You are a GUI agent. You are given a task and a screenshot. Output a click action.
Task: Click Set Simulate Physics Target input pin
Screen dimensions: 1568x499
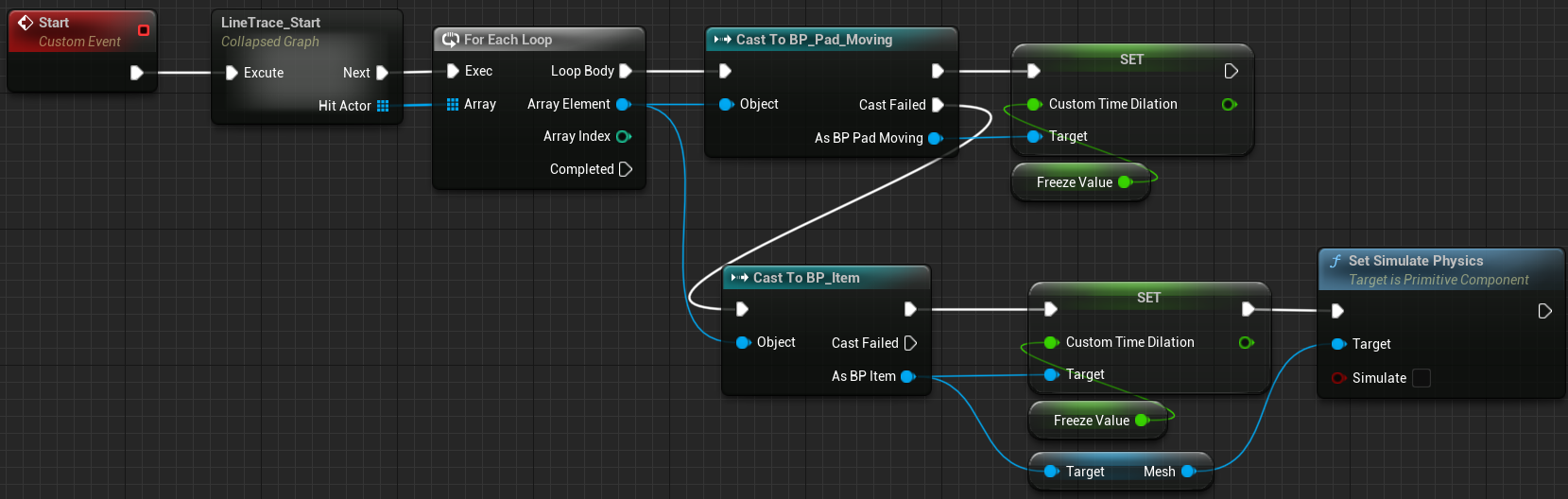coord(1338,344)
